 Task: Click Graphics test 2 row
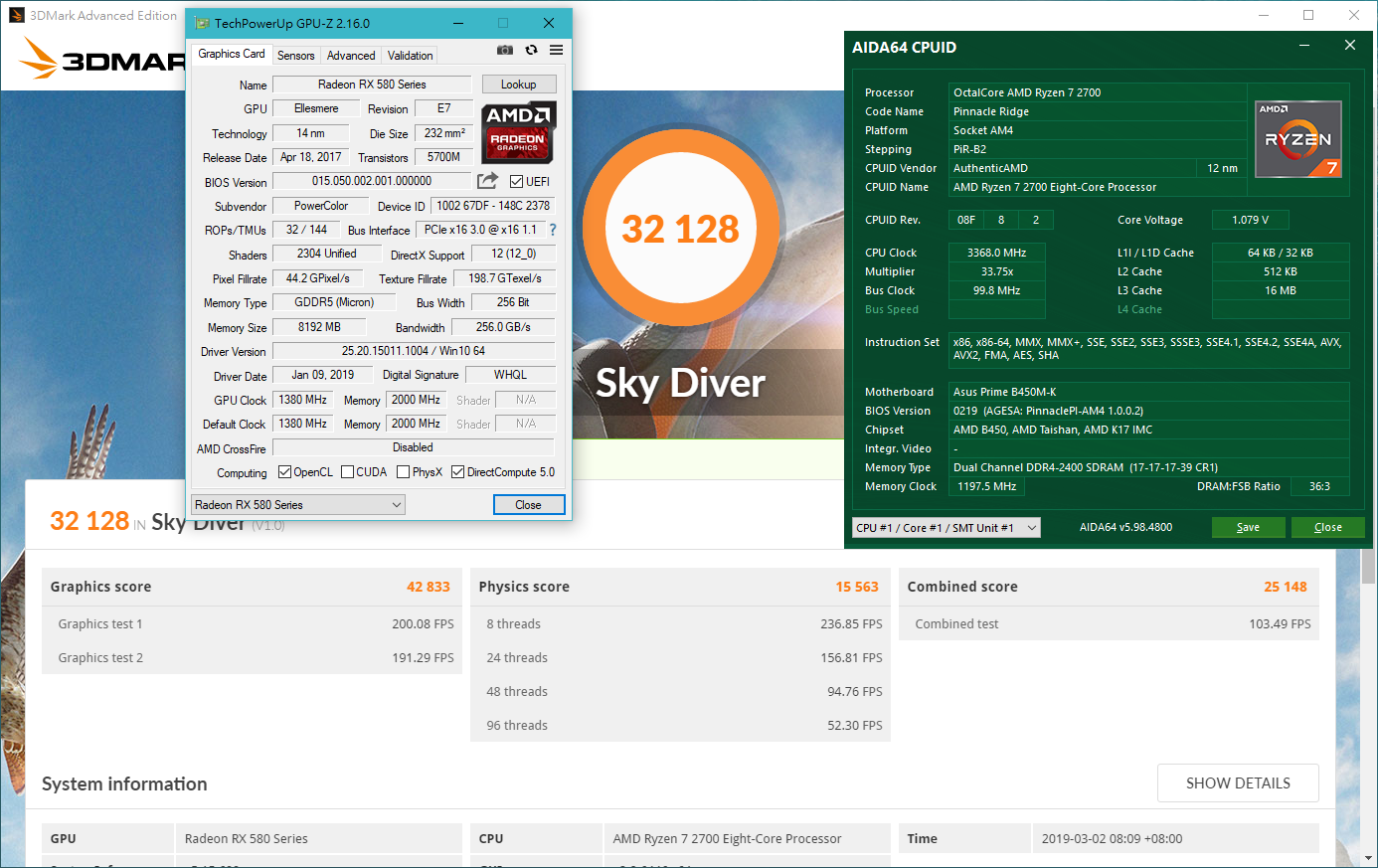[252, 658]
